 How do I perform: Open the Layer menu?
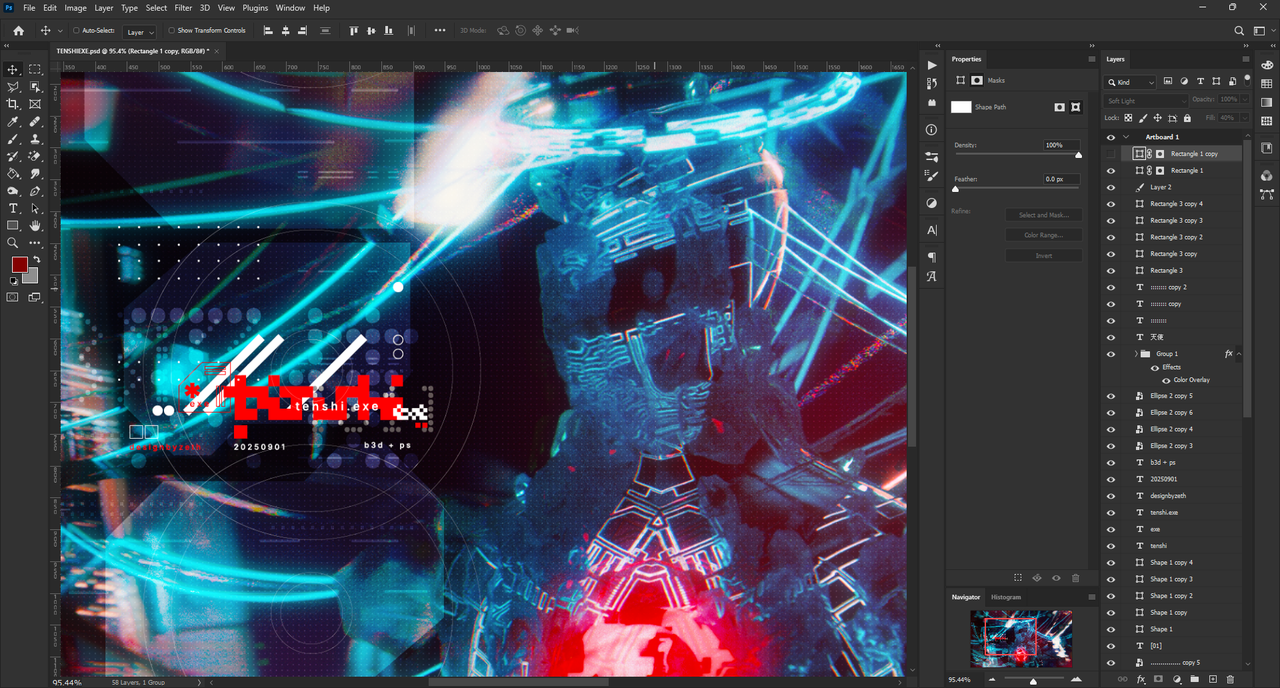104,8
